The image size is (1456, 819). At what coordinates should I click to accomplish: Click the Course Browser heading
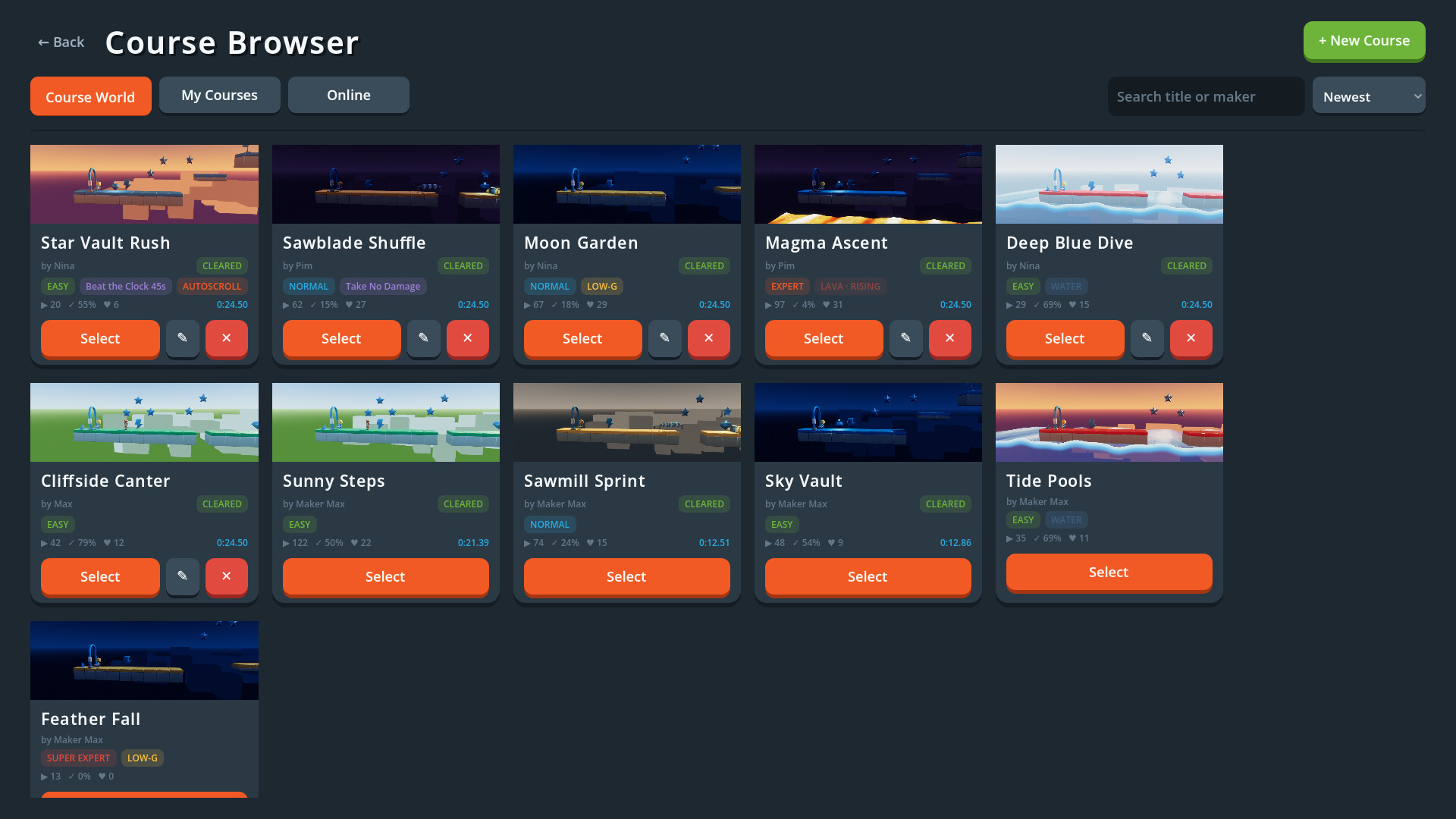[x=232, y=42]
